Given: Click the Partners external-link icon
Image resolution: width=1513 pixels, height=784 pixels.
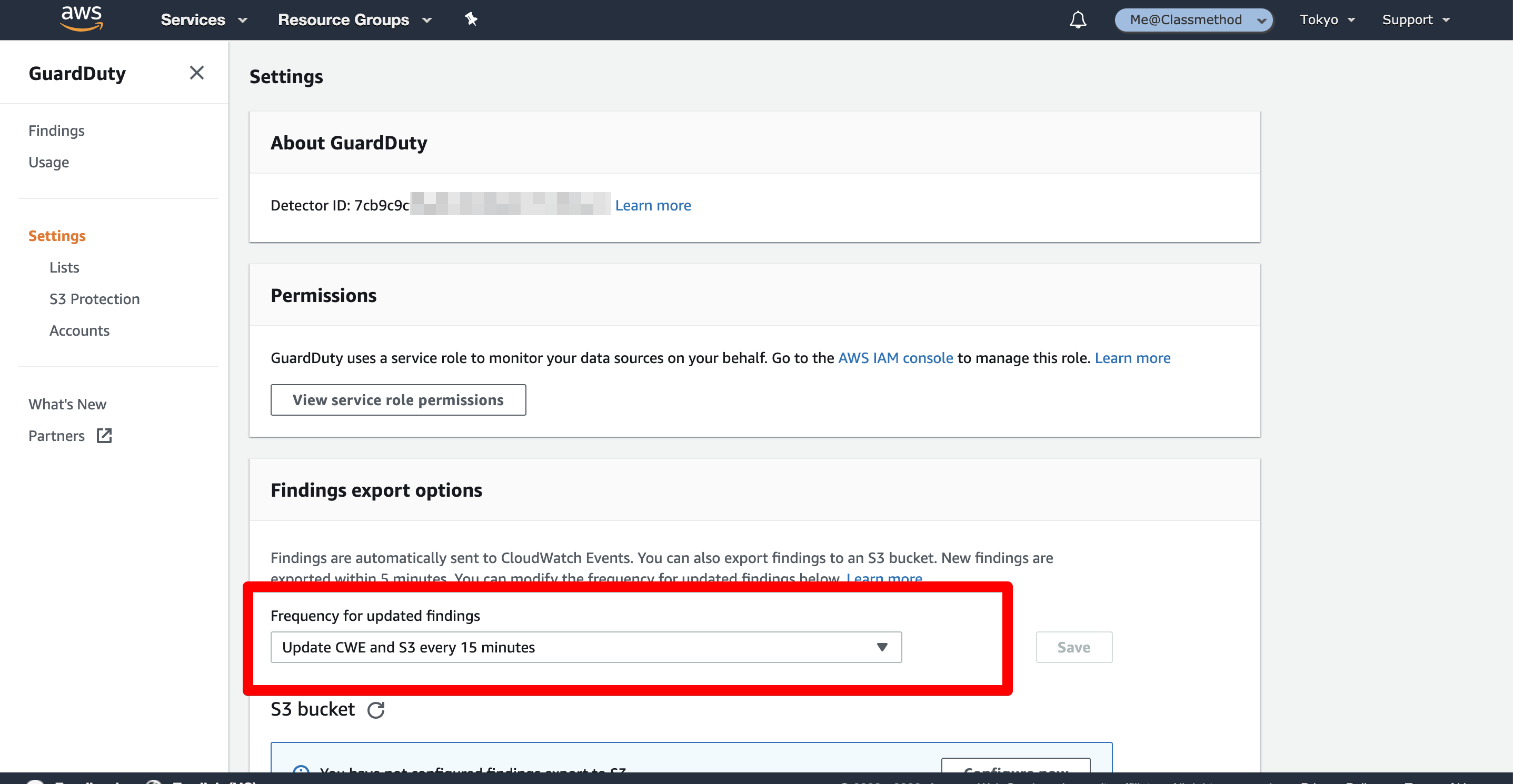Looking at the screenshot, I should (104, 436).
